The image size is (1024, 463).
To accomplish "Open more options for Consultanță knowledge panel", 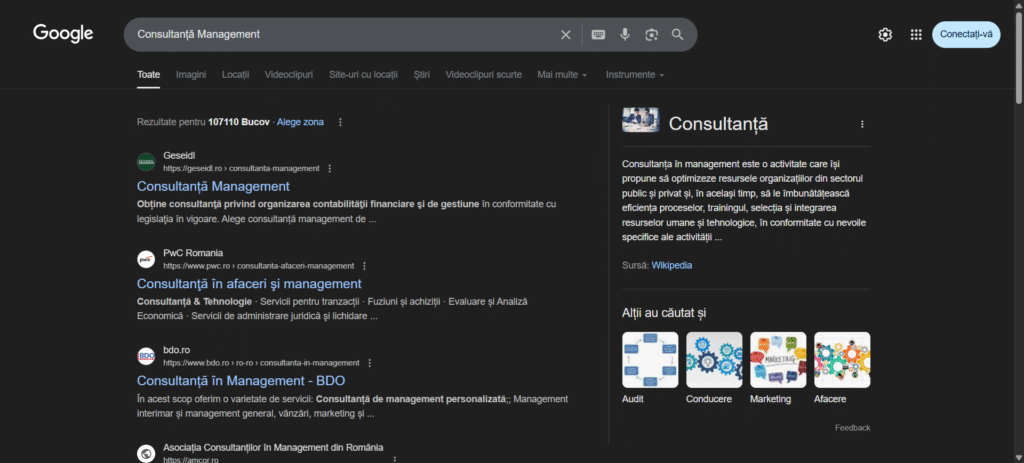I will click(862, 124).
